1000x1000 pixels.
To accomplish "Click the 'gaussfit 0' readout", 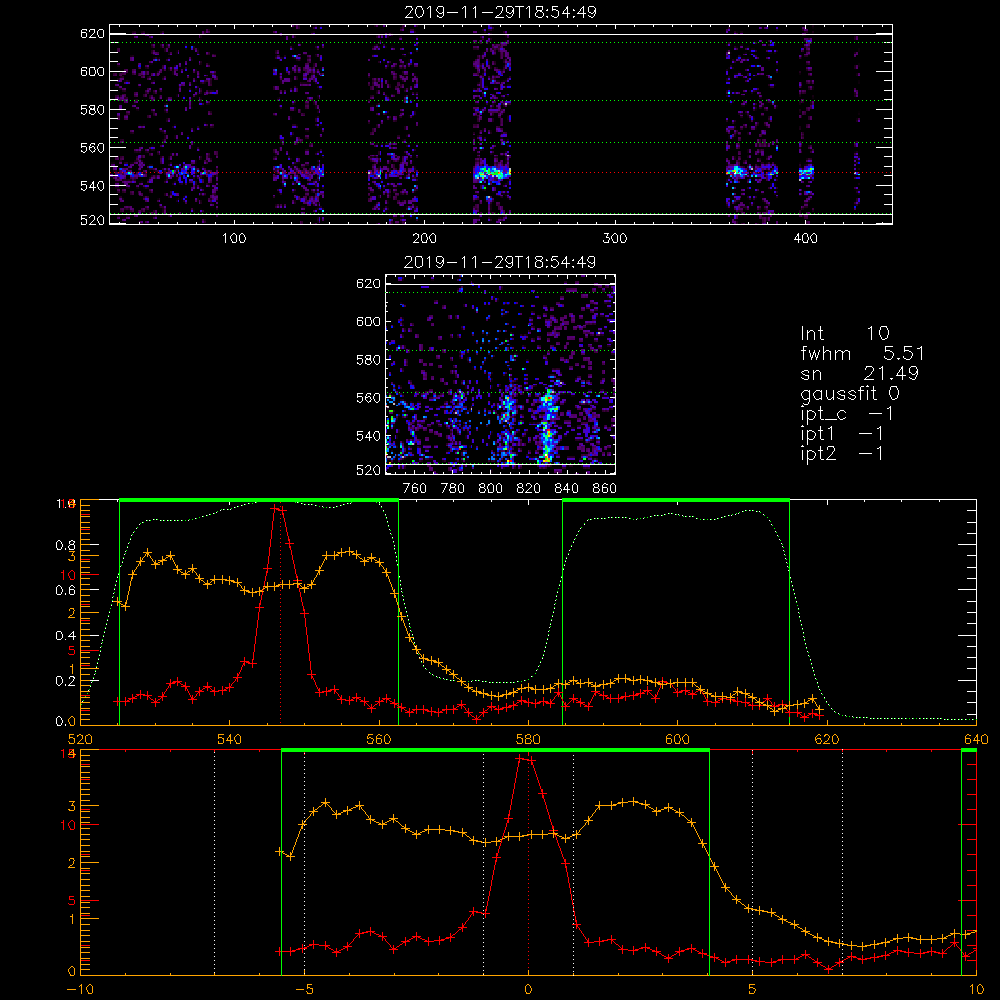I will (849, 393).
